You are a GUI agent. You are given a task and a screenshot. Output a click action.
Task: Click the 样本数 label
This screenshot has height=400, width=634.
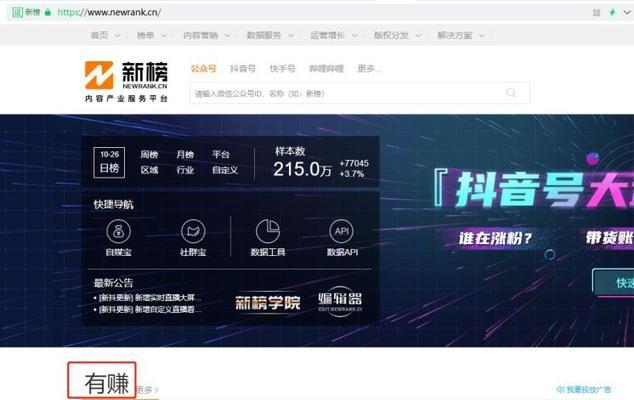[x=290, y=151]
